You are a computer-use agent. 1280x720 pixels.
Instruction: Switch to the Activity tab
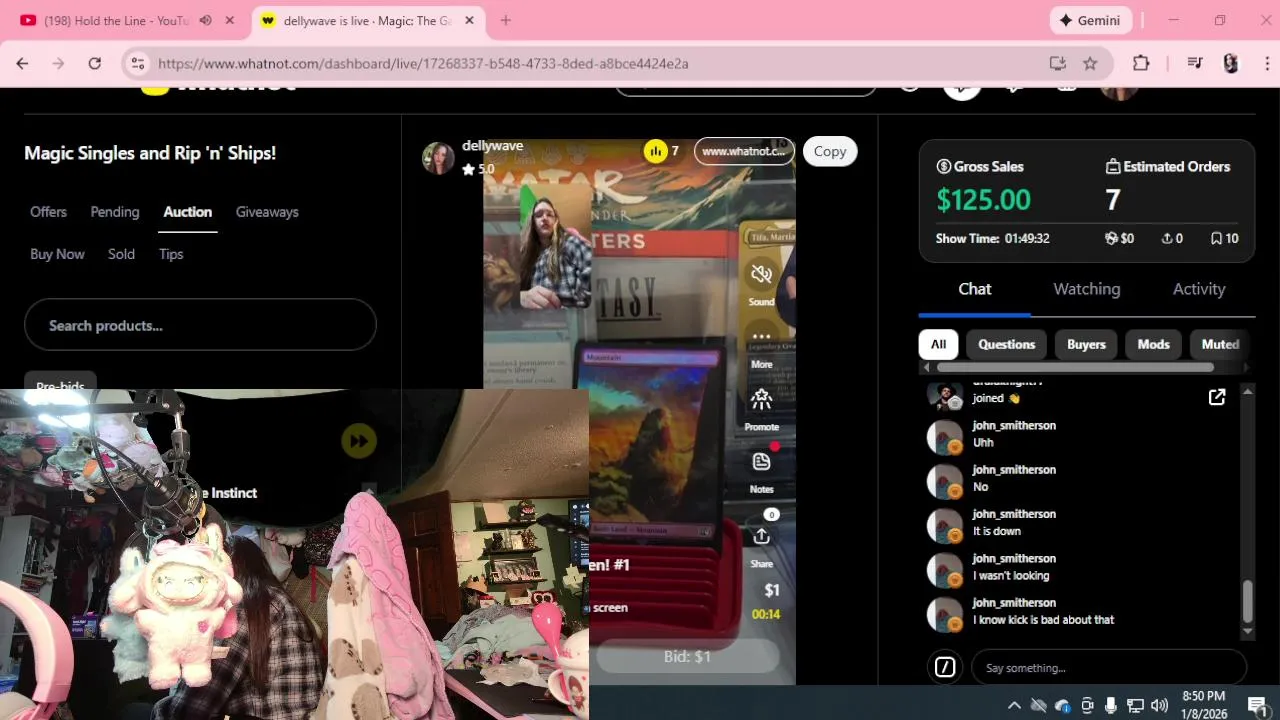pos(1199,289)
